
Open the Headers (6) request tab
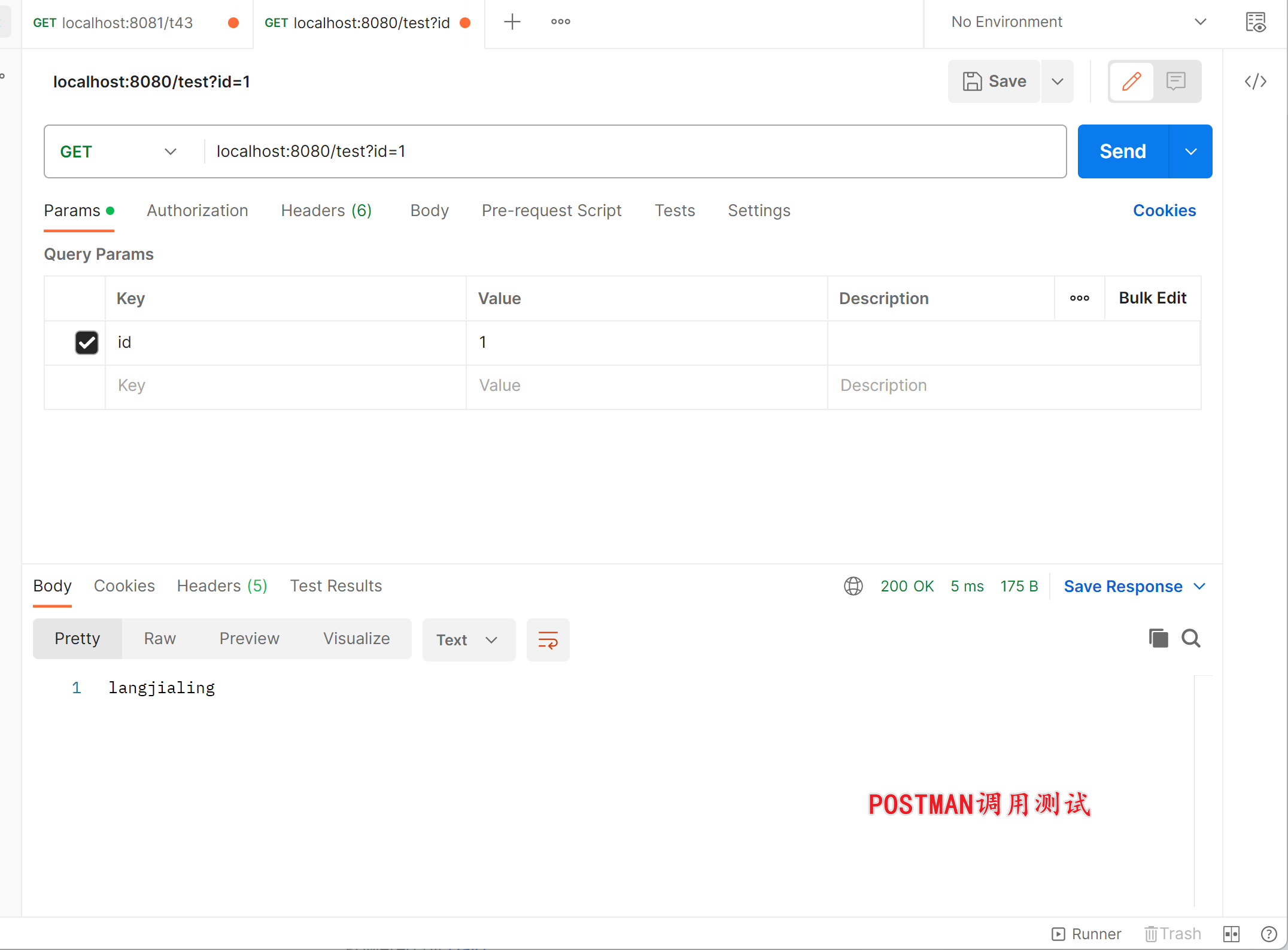(326, 211)
